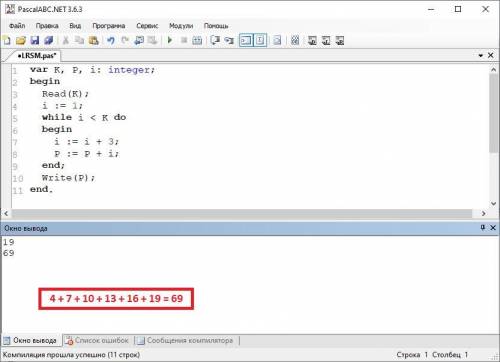Viewport: 500px width, 362px height.
Task: Click the horizontal scrollbar right arrow
Action: tap(484, 213)
